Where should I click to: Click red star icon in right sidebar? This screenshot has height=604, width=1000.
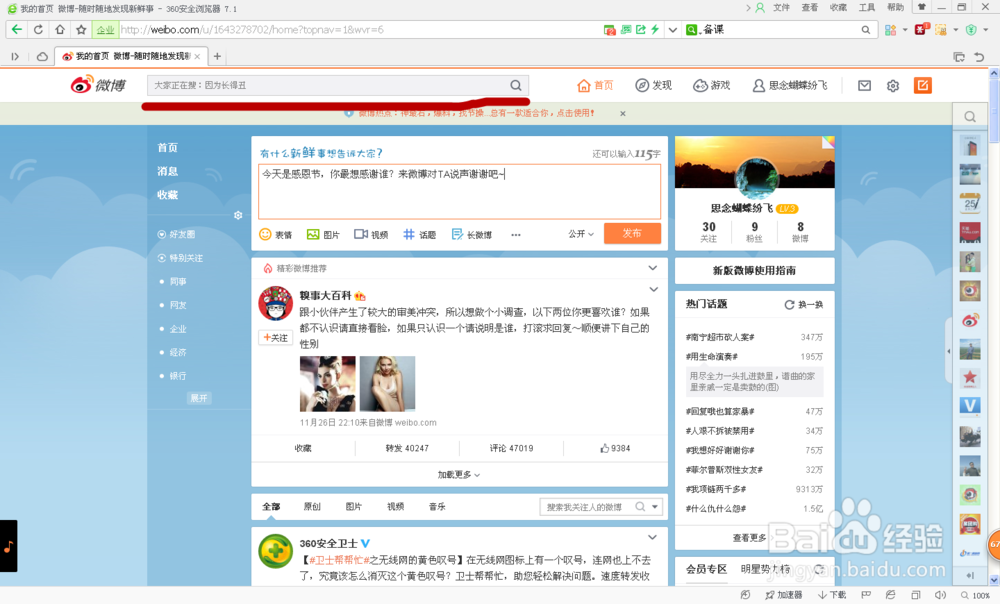click(x=970, y=378)
